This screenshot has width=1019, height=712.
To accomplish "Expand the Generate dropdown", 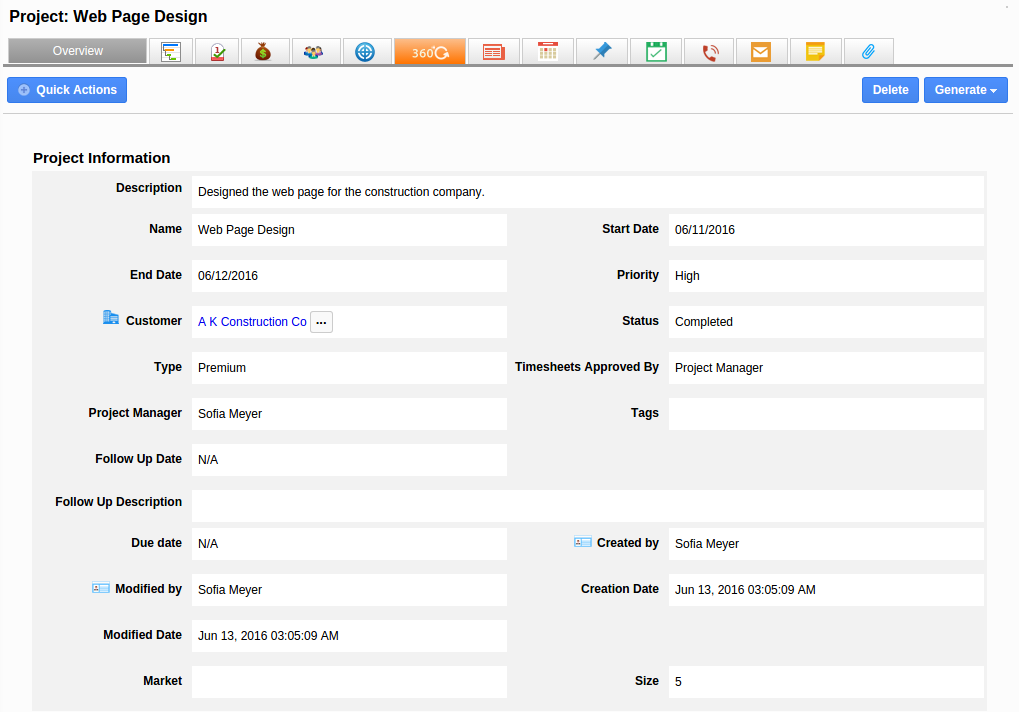I will click(966, 90).
